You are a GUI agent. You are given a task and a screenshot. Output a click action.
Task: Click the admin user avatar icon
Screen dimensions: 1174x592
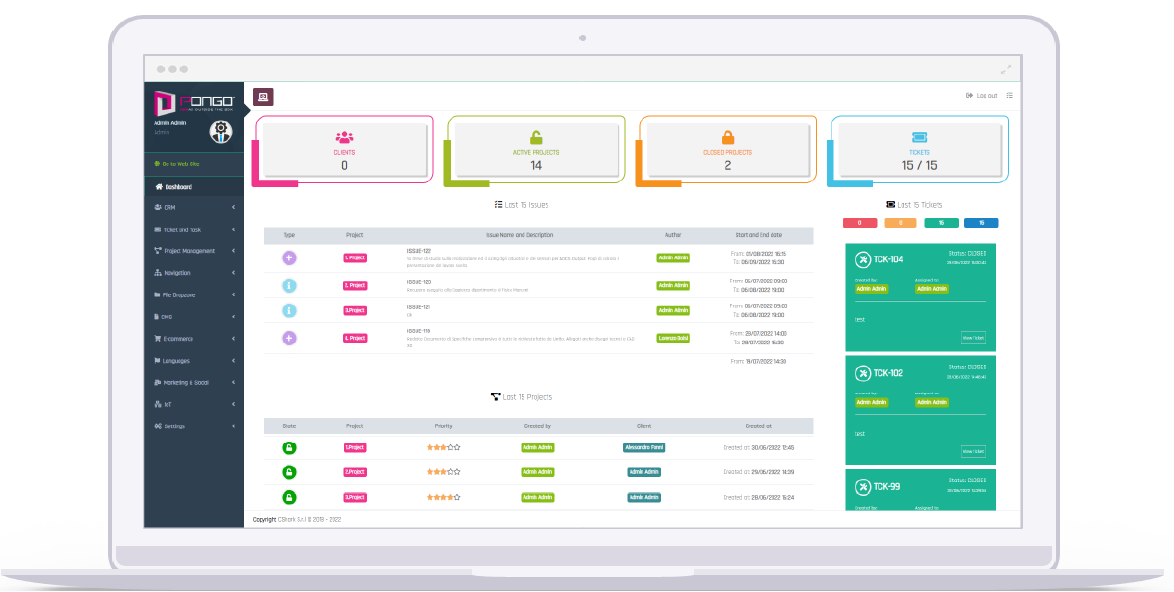[x=220, y=131]
